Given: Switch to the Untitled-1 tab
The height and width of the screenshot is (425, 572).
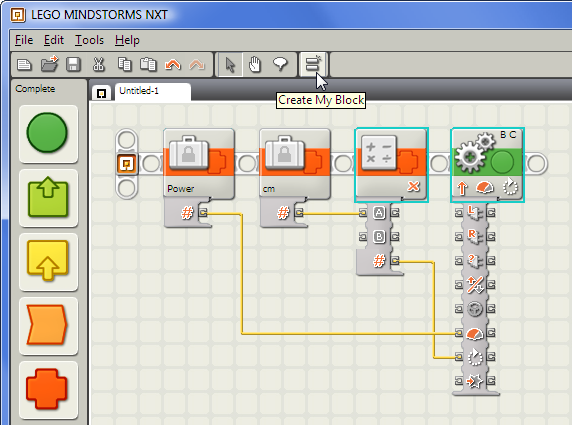Looking at the screenshot, I should click(x=153, y=91).
